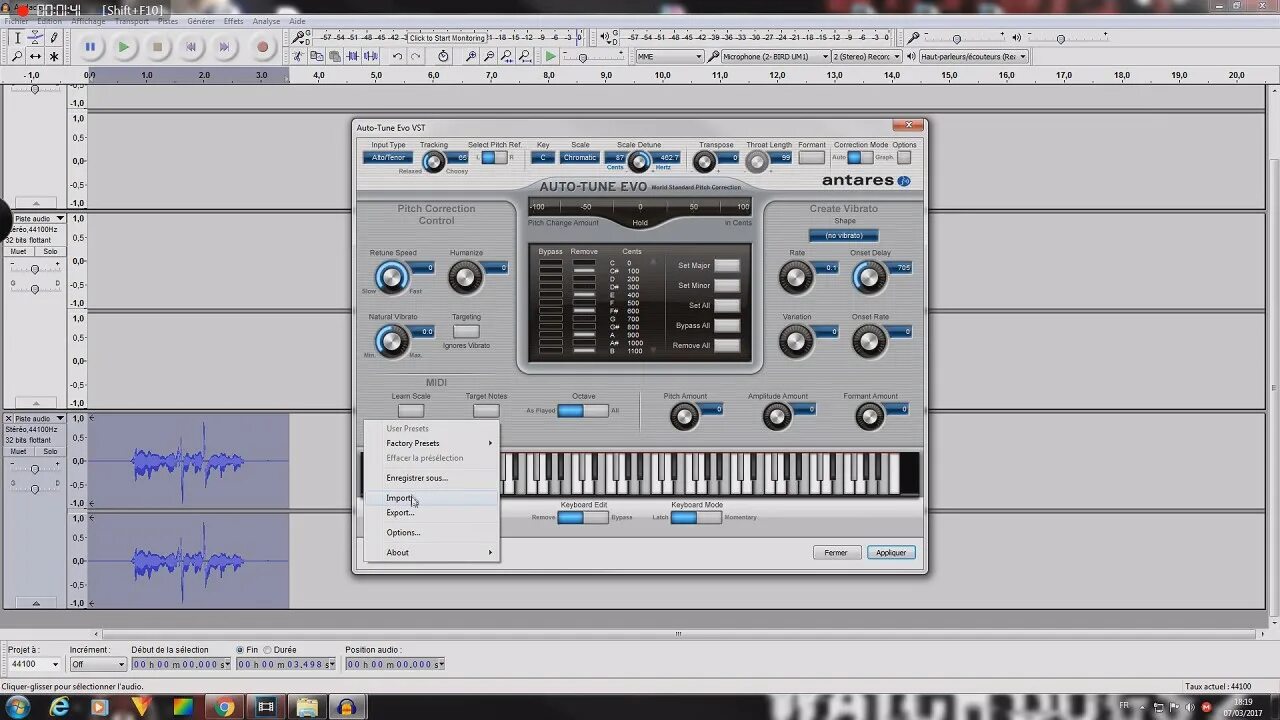Click the Copy icon in the edit toolbar
The height and width of the screenshot is (720, 1280).
click(x=318, y=57)
